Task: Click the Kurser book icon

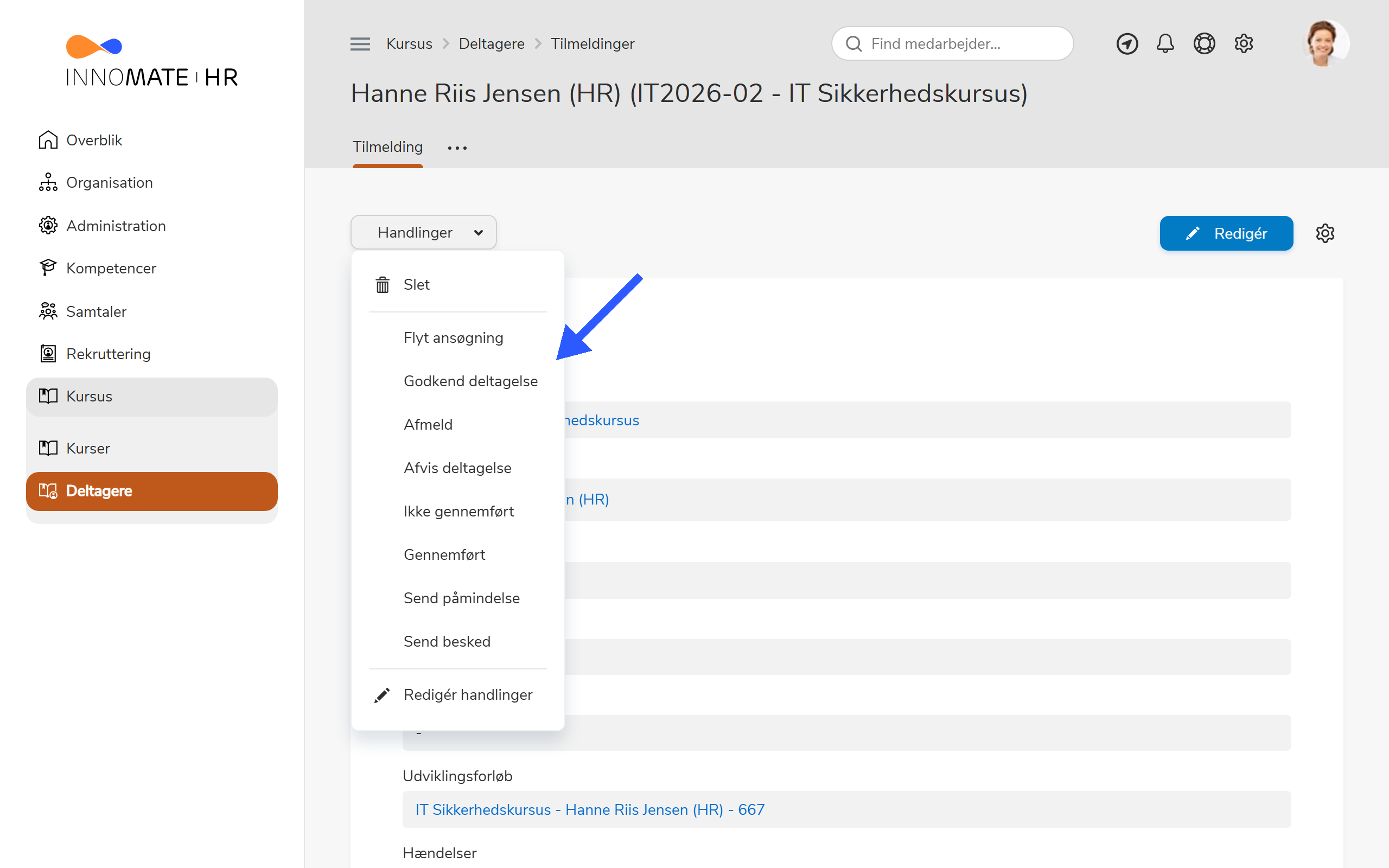Action: click(x=48, y=448)
